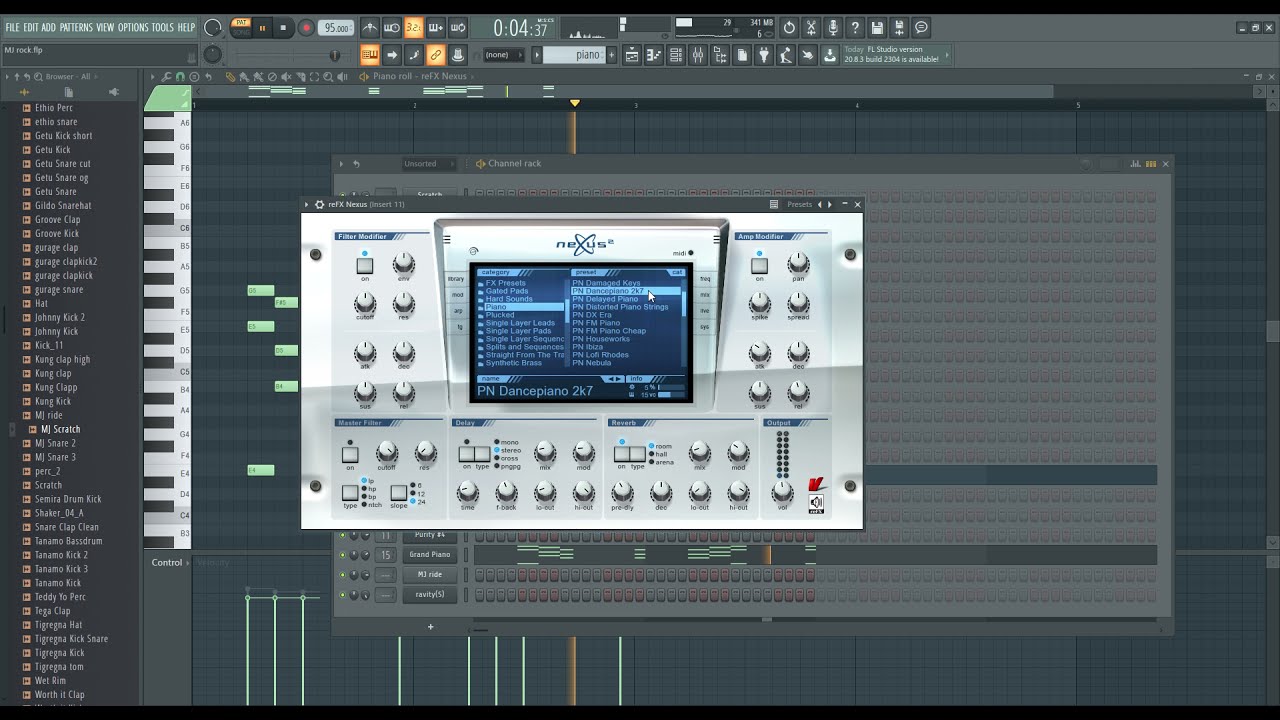This screenshot has height=720, width=1280.
Task: Click the microphone one-click recording icon
Action: pos(833,28)
